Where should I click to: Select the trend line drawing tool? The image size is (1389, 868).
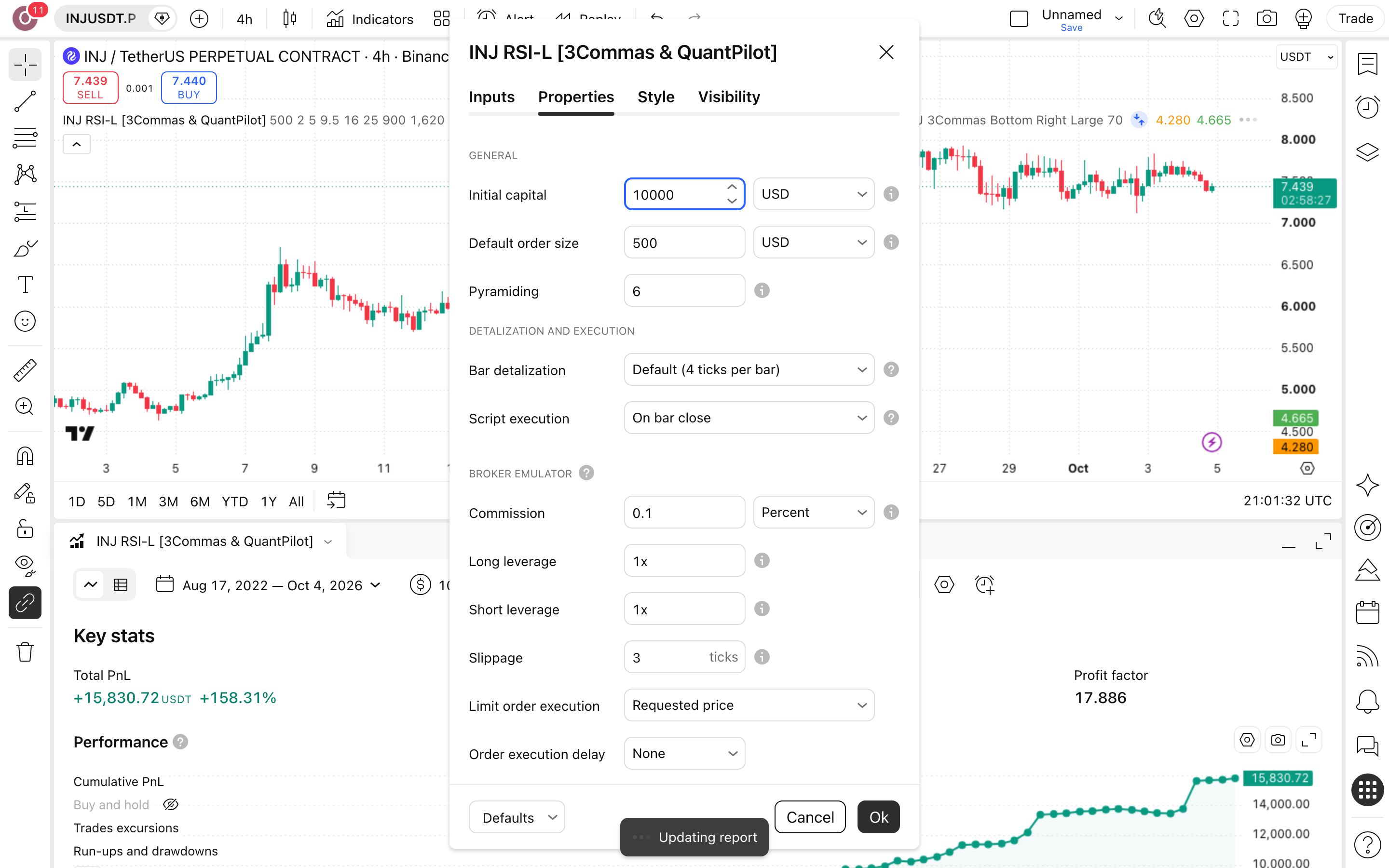[25, 101]
